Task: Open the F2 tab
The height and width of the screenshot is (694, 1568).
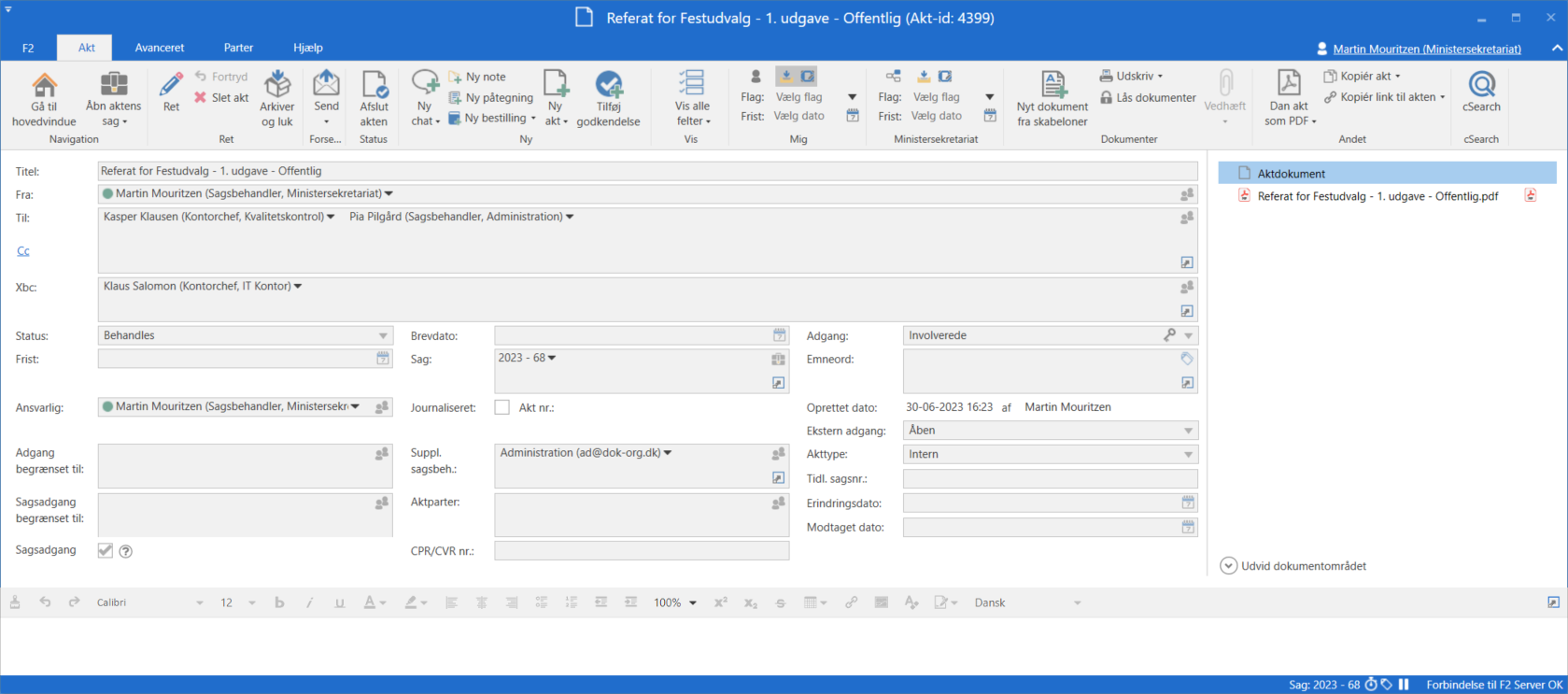Action: click(28, 48)
